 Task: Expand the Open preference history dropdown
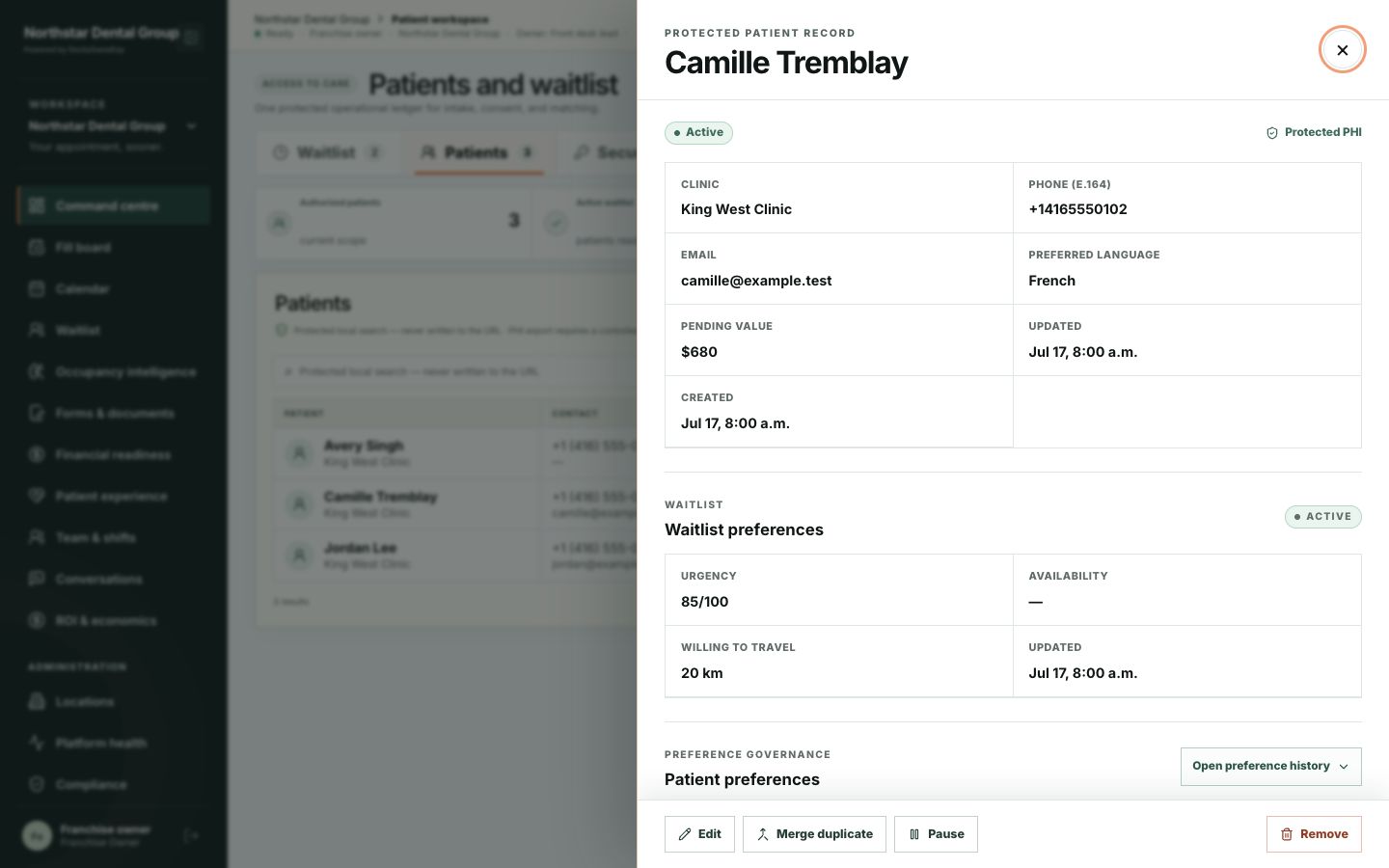click(1271, 767)
